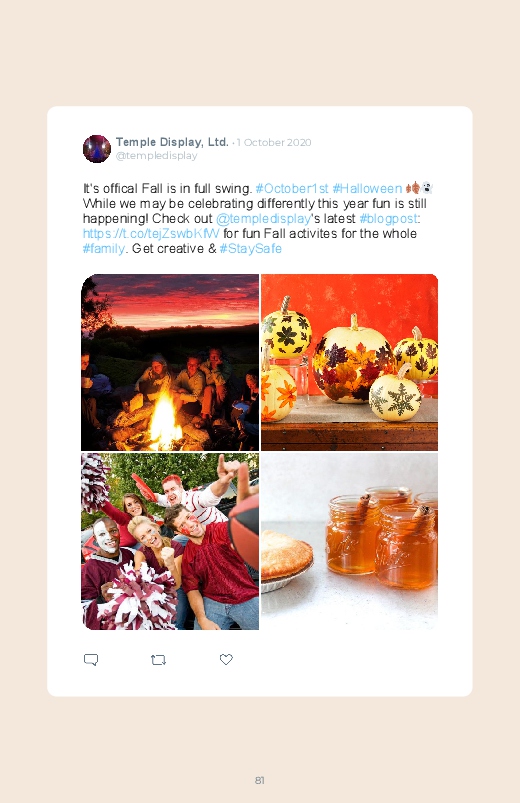Click the @templedisplay handle under name
520x803 pixels.
coord(156,156)
